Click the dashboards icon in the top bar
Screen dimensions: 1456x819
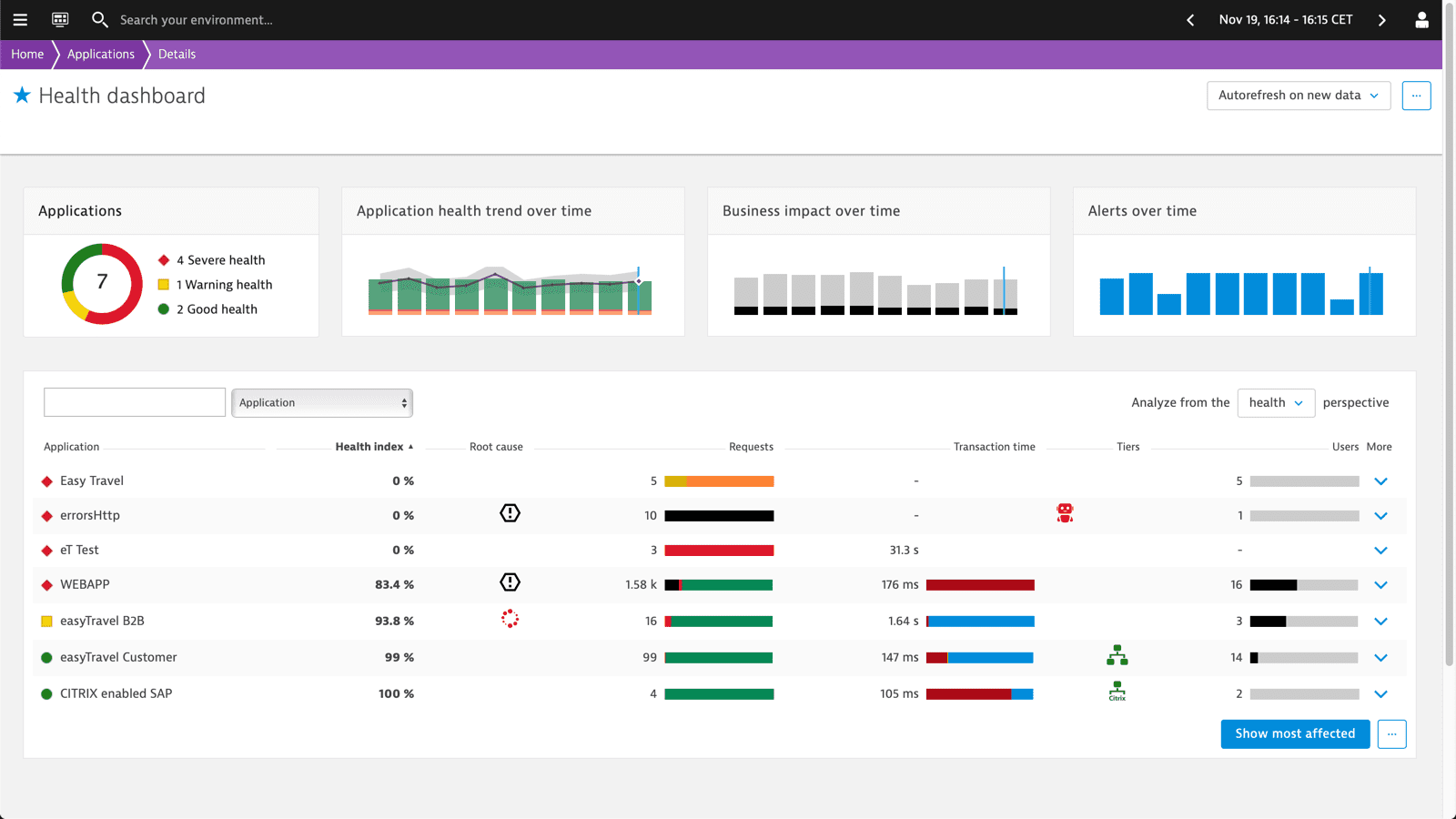click(x=60, y=19)
